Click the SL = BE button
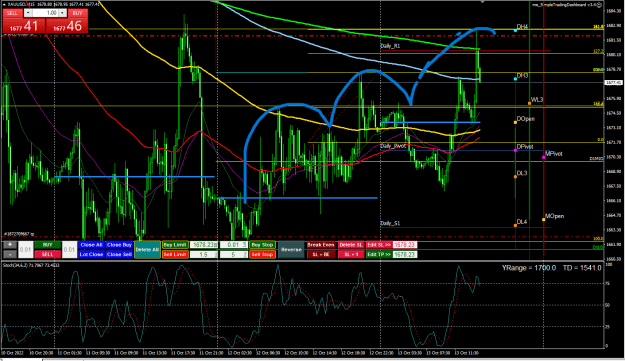Viewport: 625px width, 361px height. [321, 254]
